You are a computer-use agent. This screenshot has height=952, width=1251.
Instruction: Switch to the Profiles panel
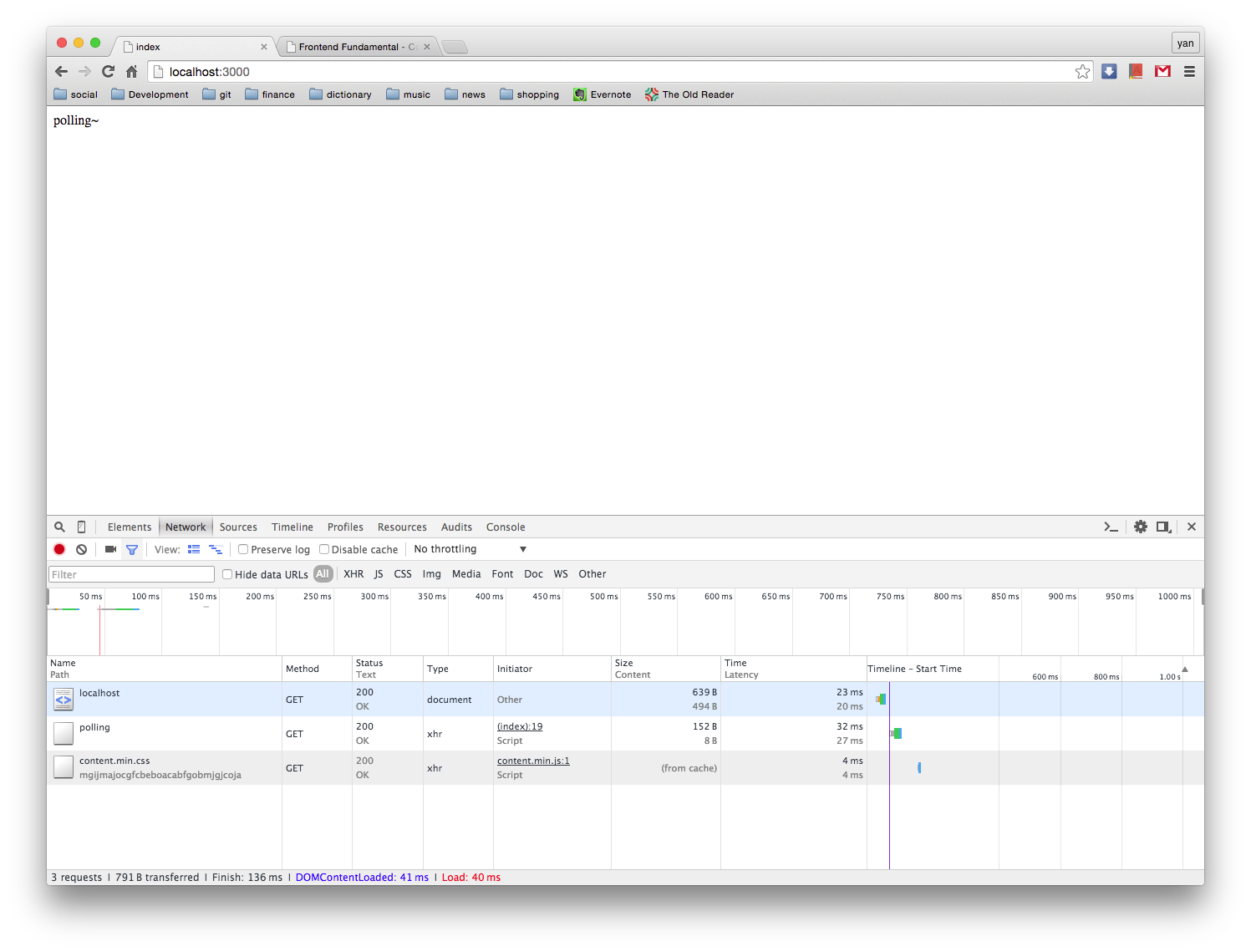tap(345, 527)
